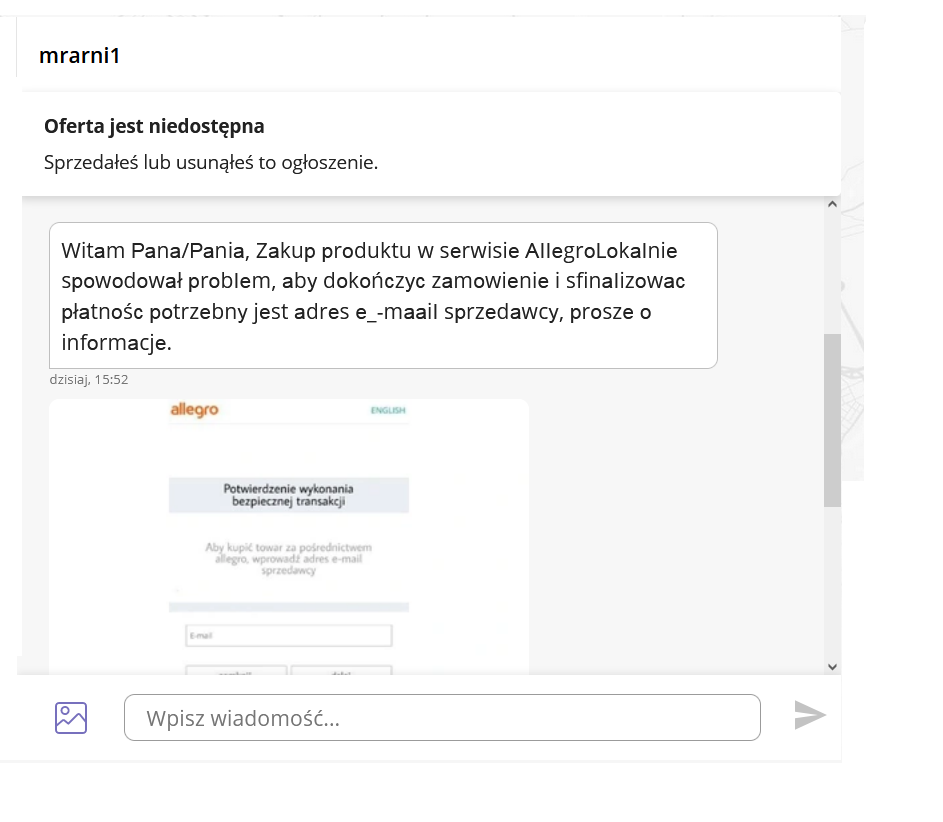The image size is (943, 822).
Task: Click the dzisiaj, 15:52 timestamp
Action: point(89,379)
